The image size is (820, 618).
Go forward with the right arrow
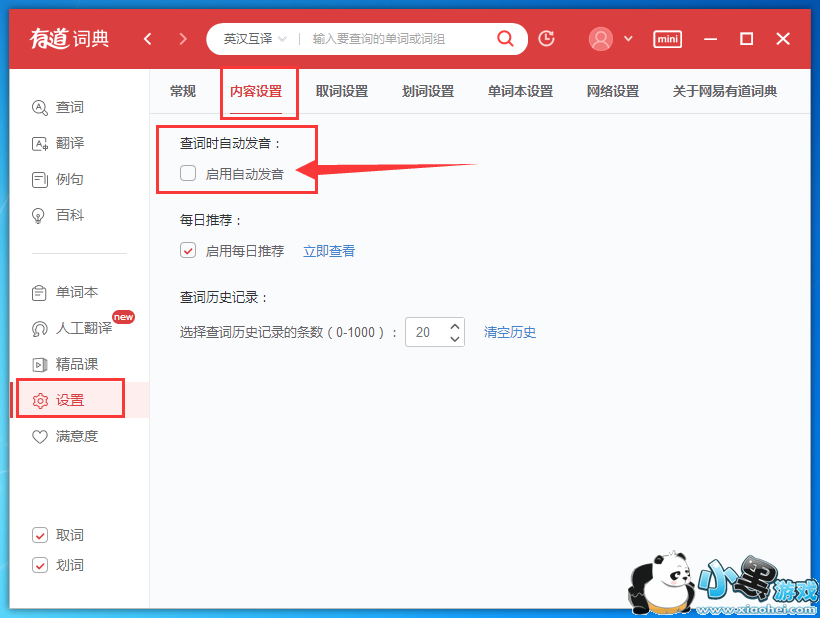pos(183,39)
